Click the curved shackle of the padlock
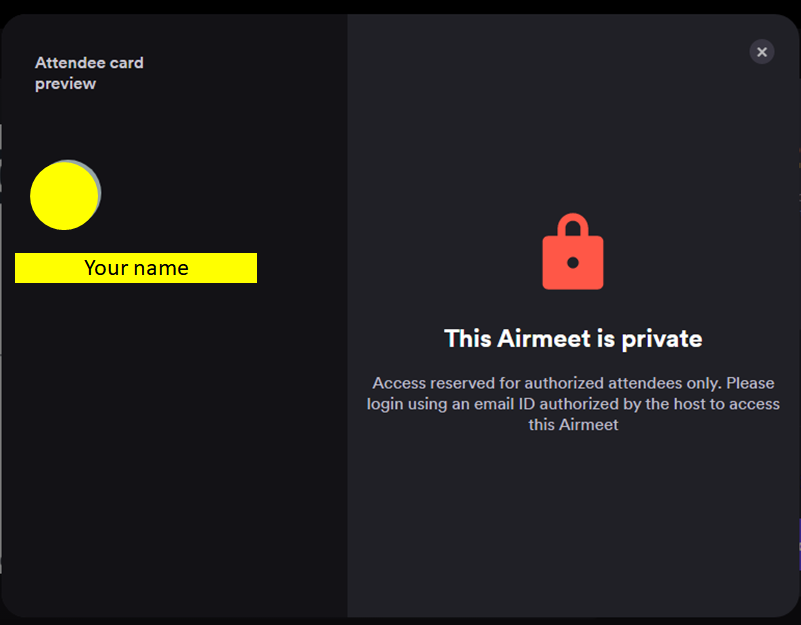 pos(573,224)
